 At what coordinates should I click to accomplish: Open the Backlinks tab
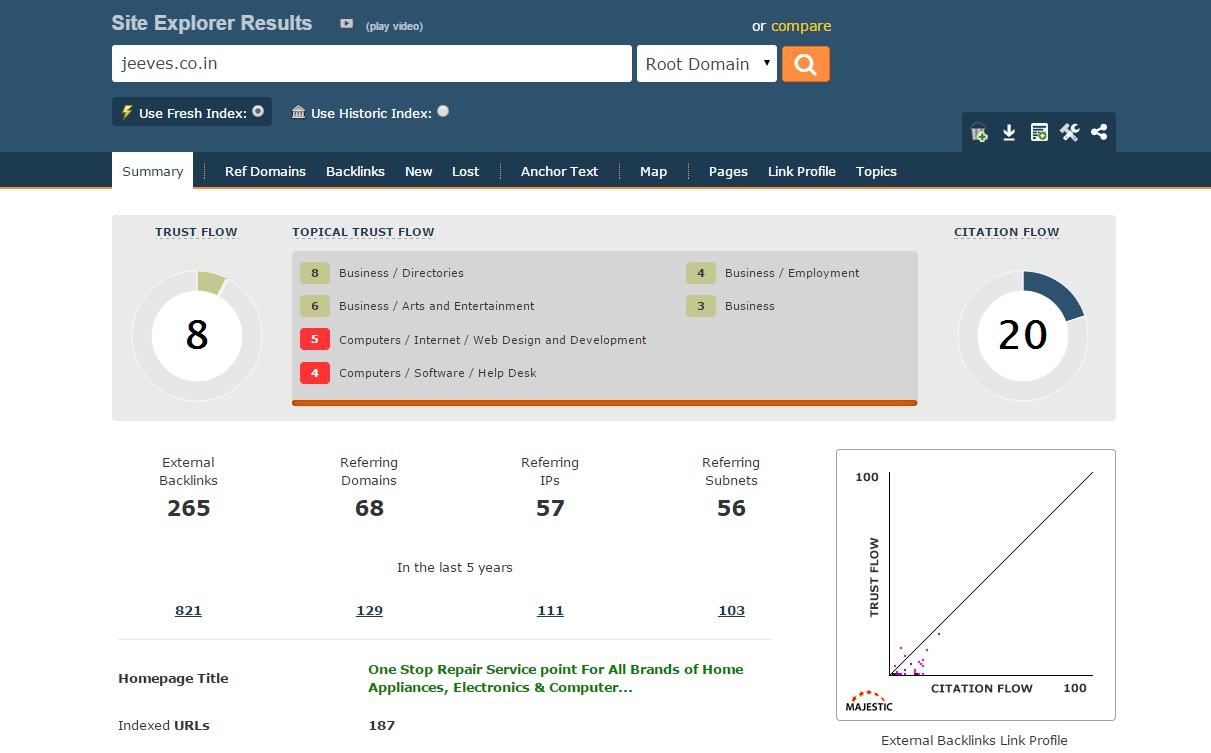tap(355, 171)
